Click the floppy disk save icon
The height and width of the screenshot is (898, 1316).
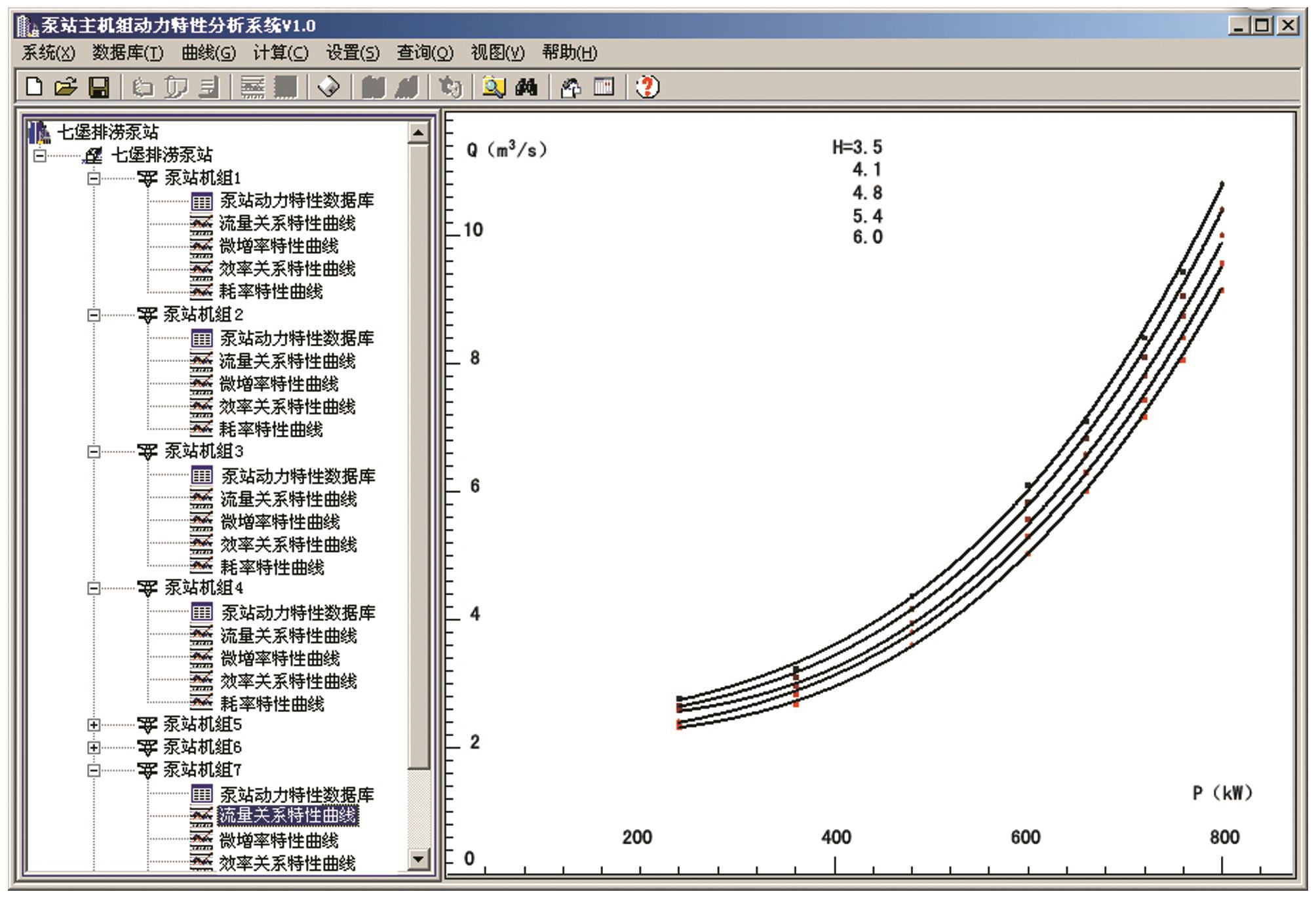99,87
